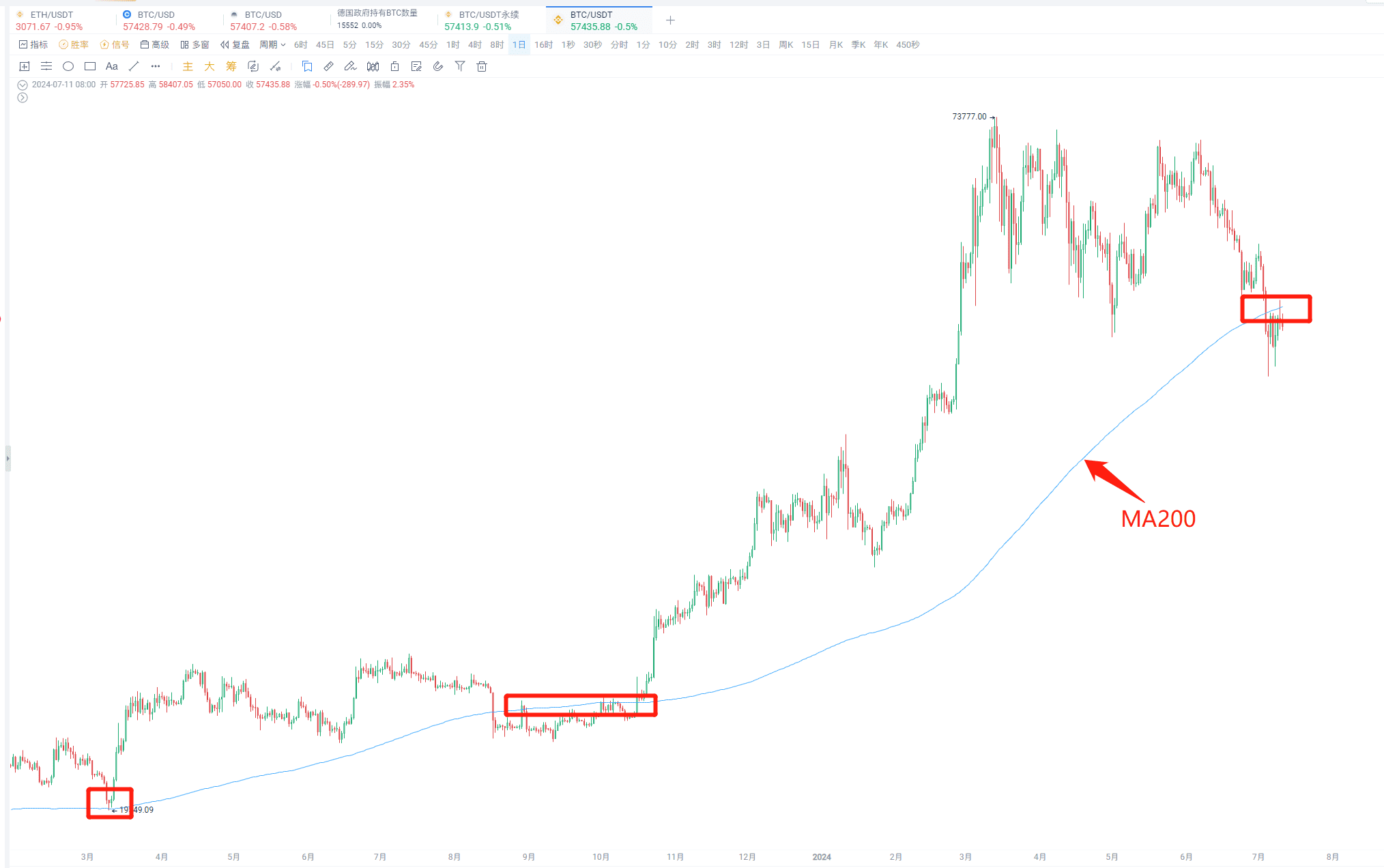This screenshot has width=1384, height=868.
Task: Select the rectangle drawing tool
Action: coord(90,66)
